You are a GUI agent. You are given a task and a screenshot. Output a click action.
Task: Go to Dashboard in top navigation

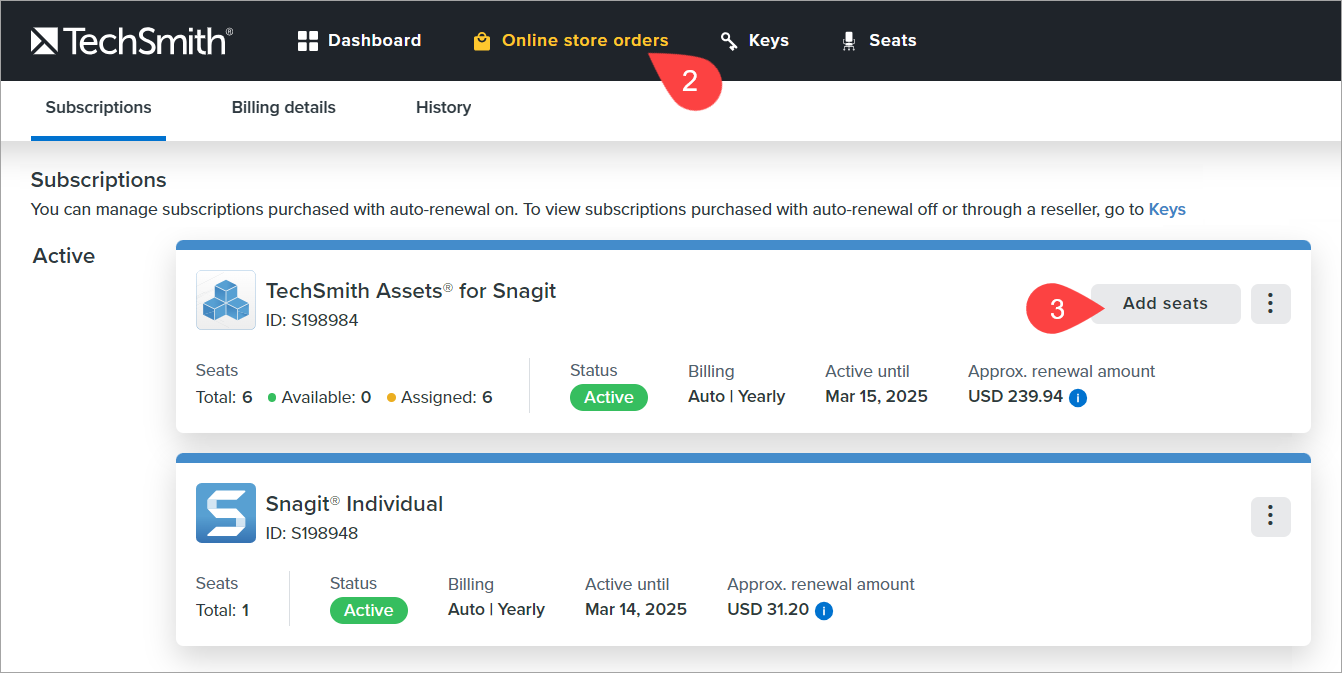point(360,41)
